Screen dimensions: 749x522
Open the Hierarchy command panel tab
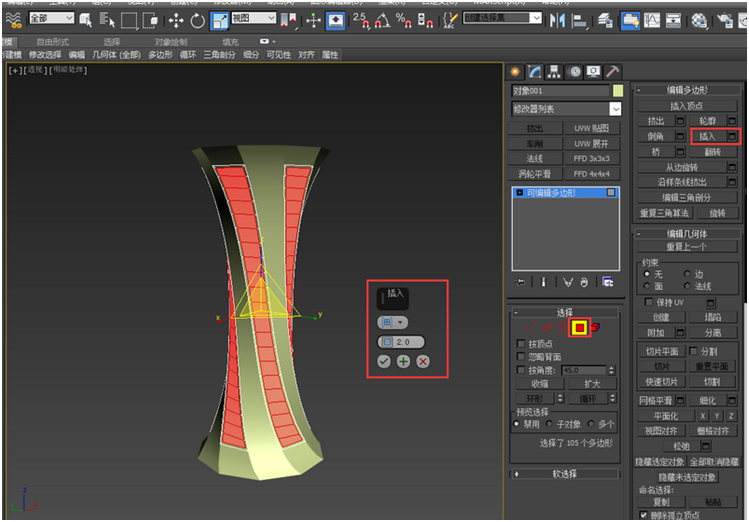point(554,72)
